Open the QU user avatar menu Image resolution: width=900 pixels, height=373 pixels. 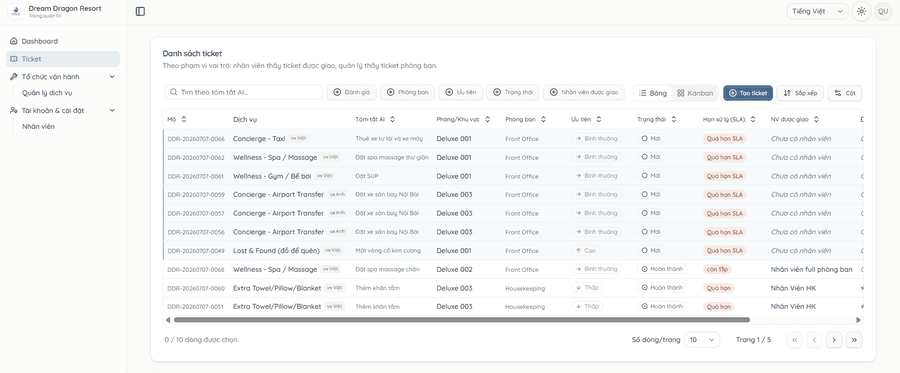[883, 11]
